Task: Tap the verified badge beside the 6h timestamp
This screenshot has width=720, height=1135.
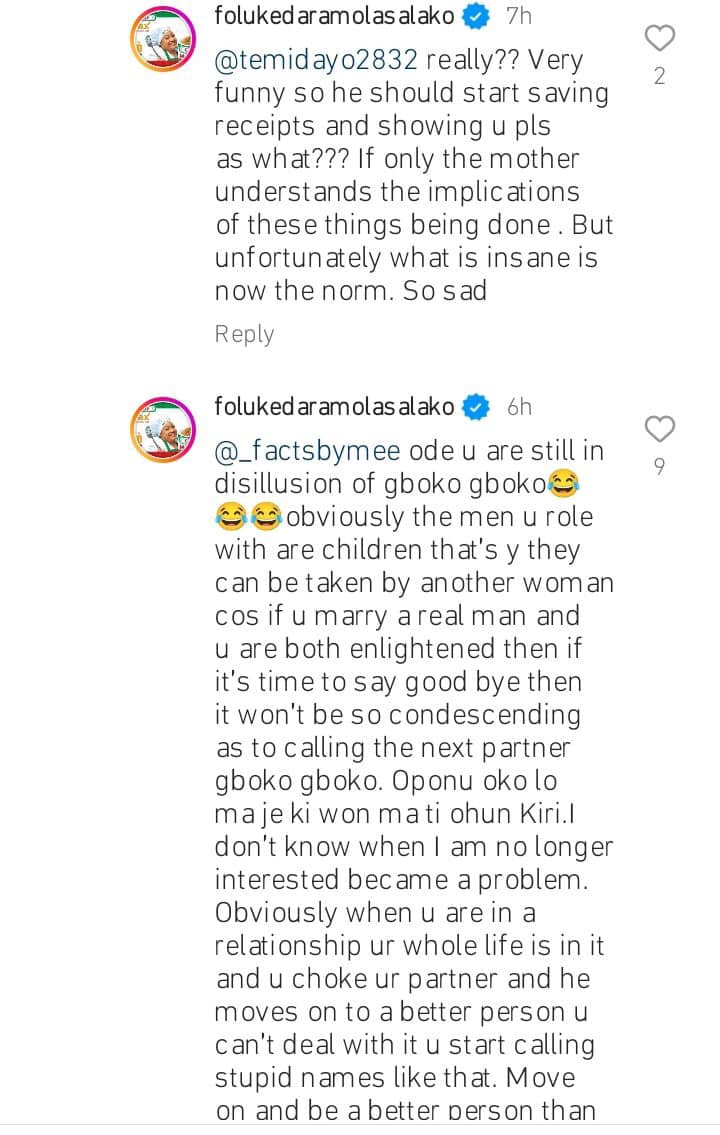Action: point(479,407)
